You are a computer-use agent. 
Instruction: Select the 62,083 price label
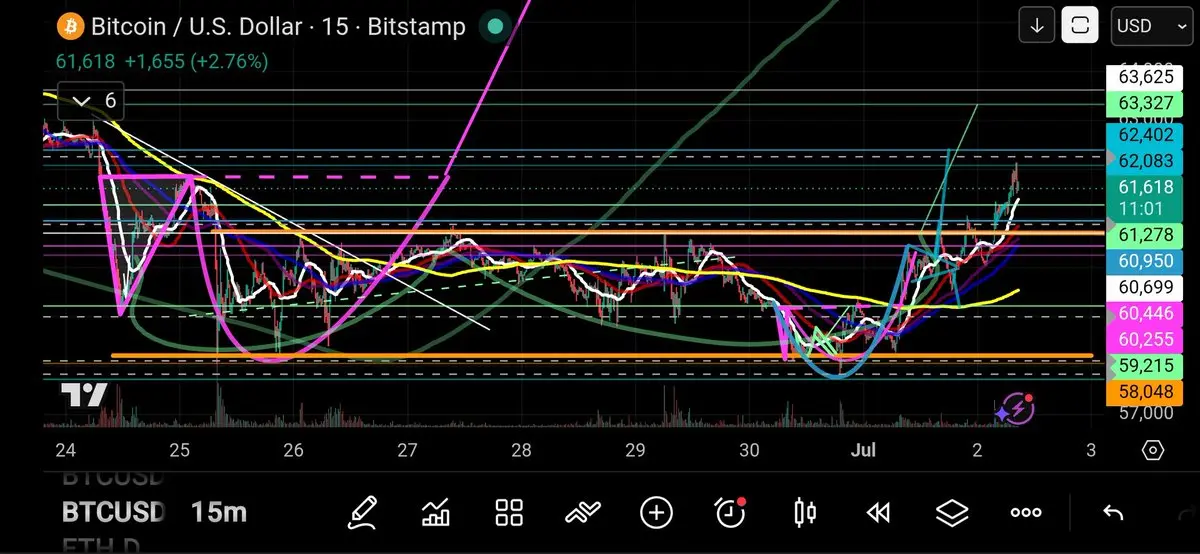[x=1146, y=161]
